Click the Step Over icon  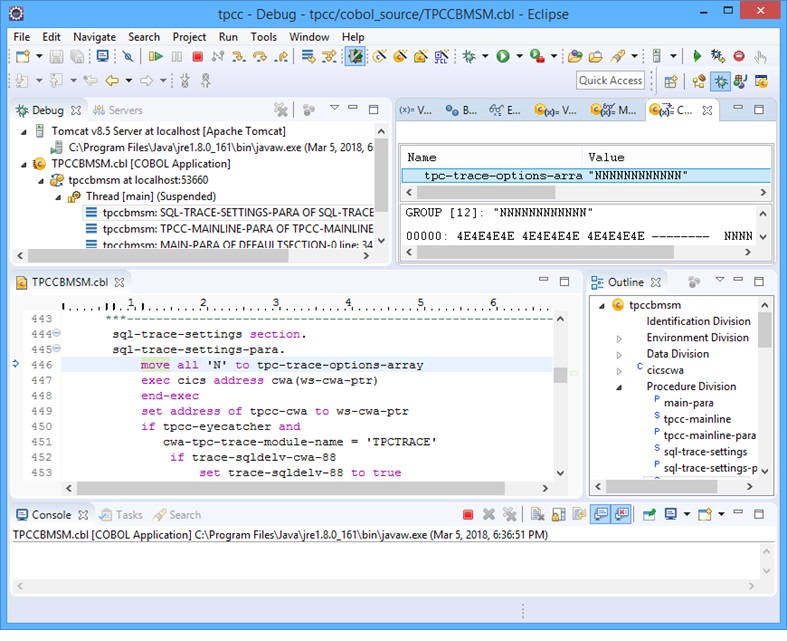(259, 56)
